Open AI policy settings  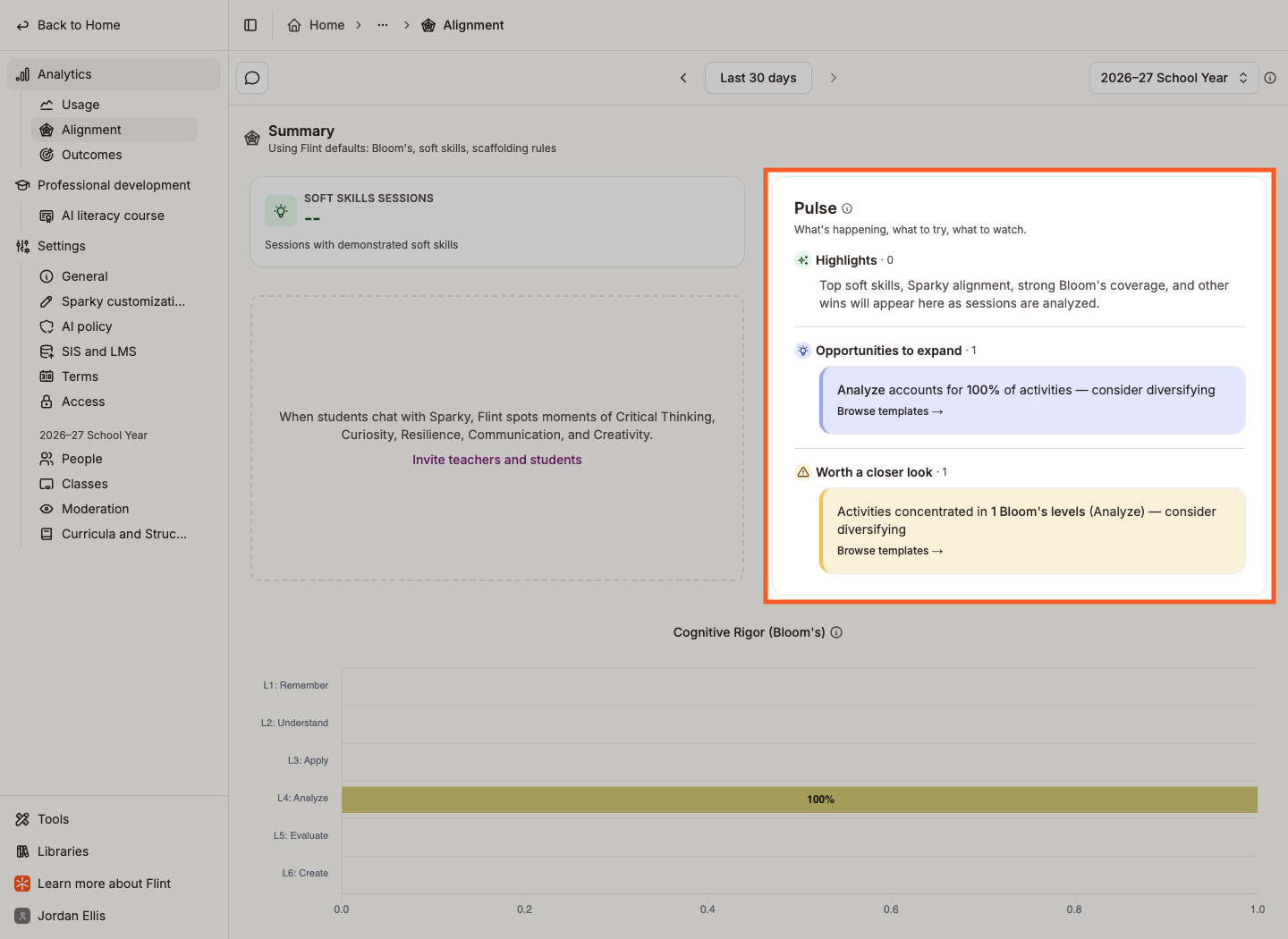[x=114, y=326]
